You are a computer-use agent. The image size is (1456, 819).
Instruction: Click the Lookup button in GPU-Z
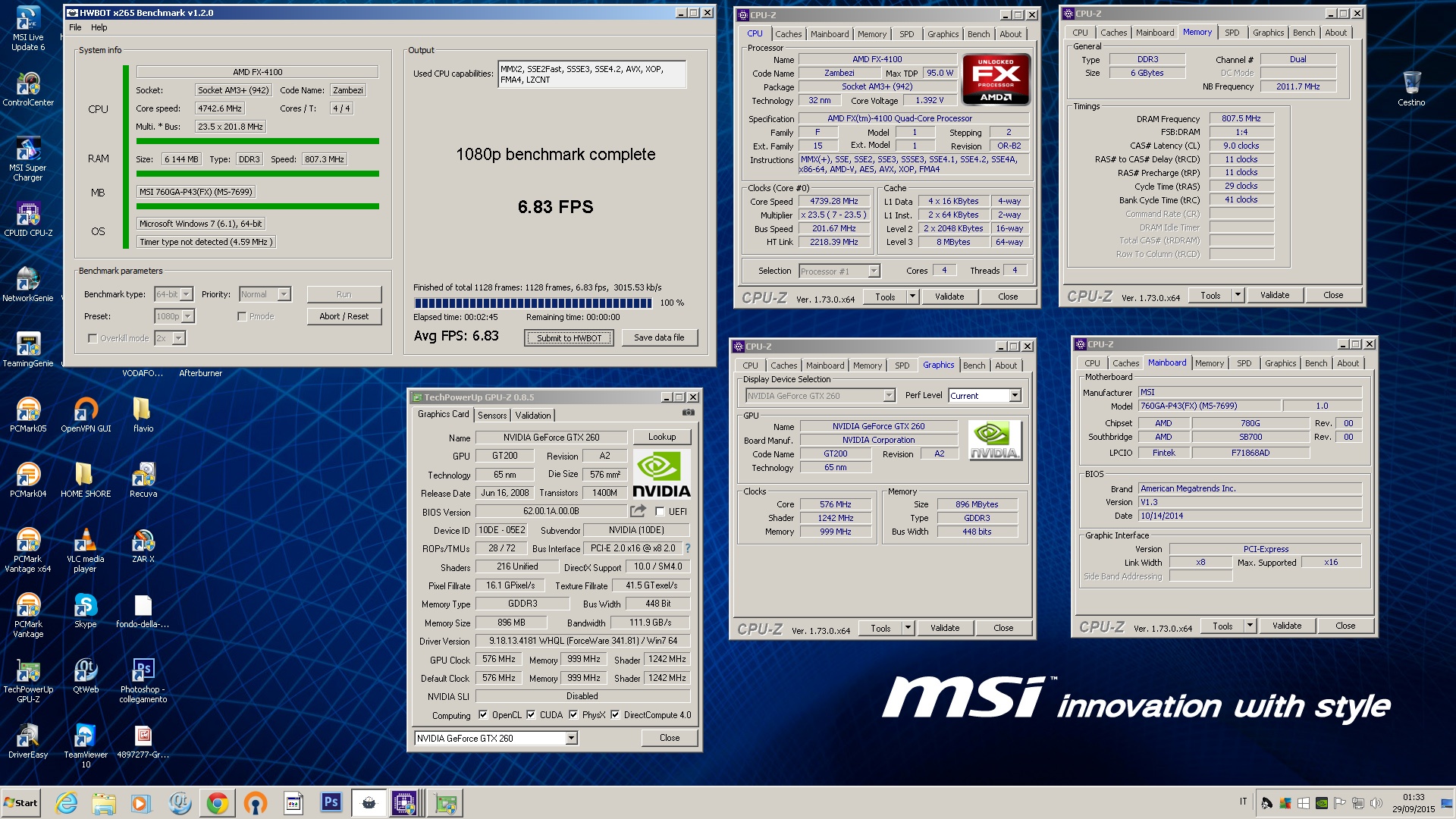click(662, 437)
